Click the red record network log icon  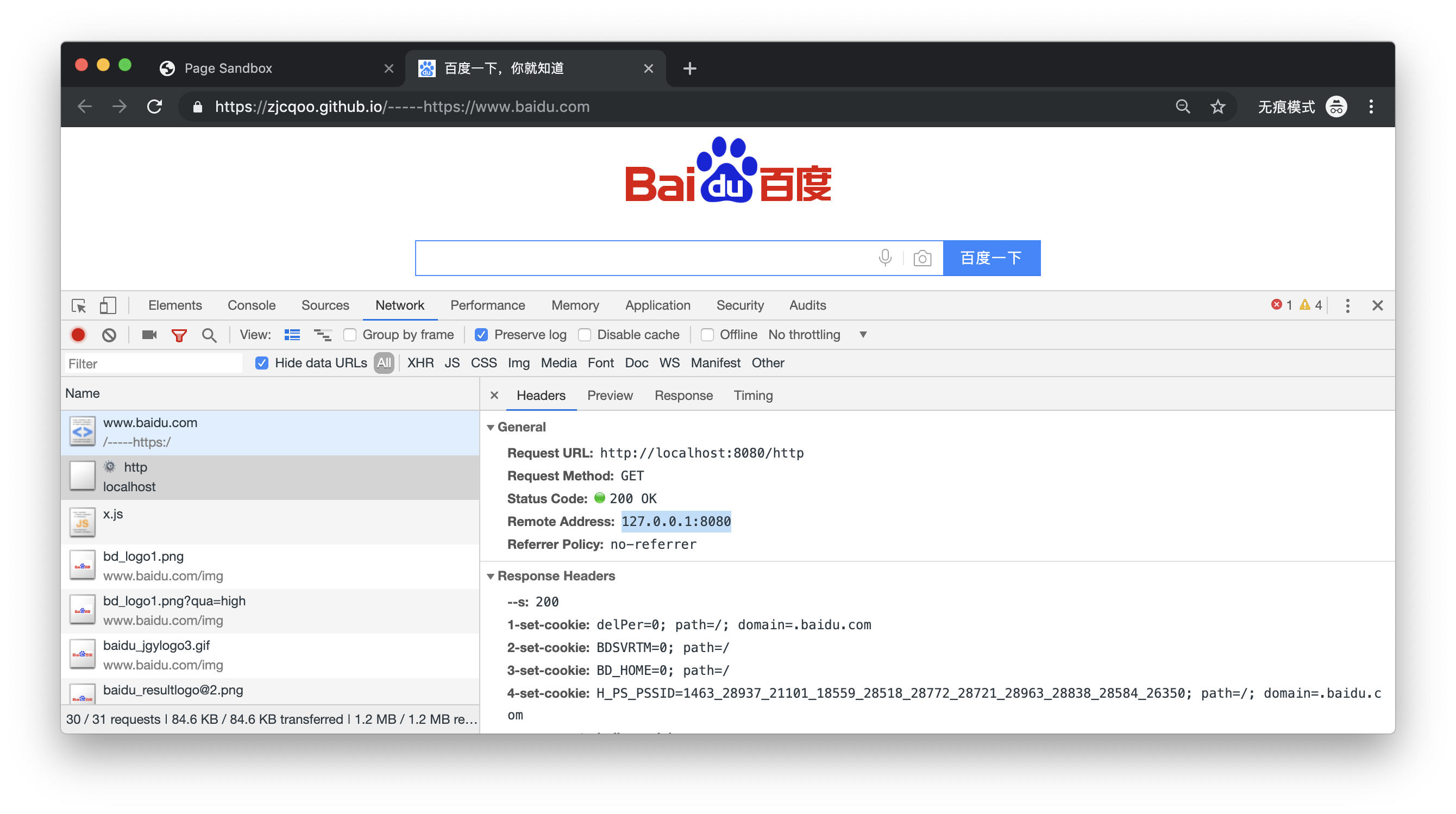78,335
